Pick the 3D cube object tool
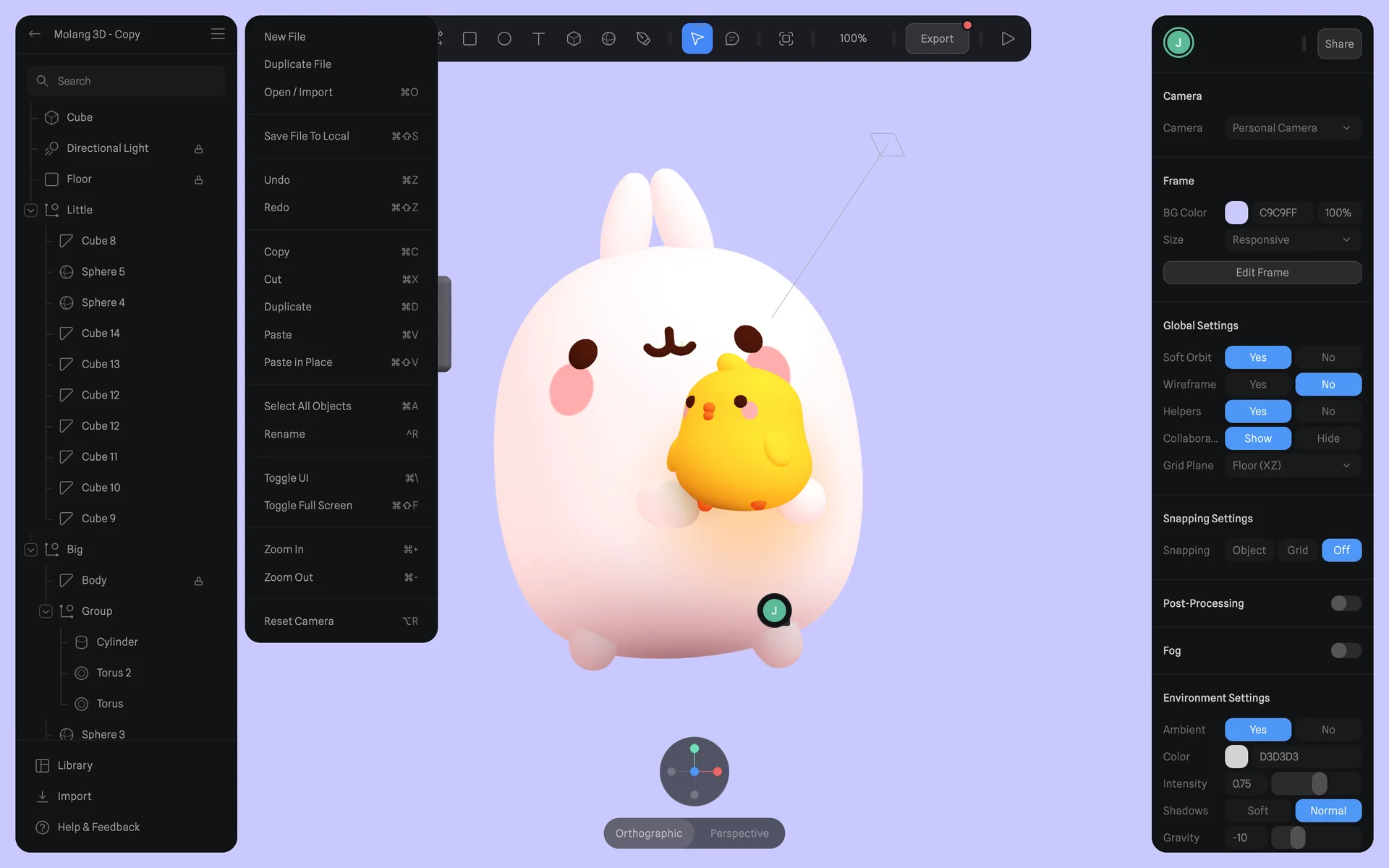This screenshot has width=1389, height=868. (x=574, y=38)
